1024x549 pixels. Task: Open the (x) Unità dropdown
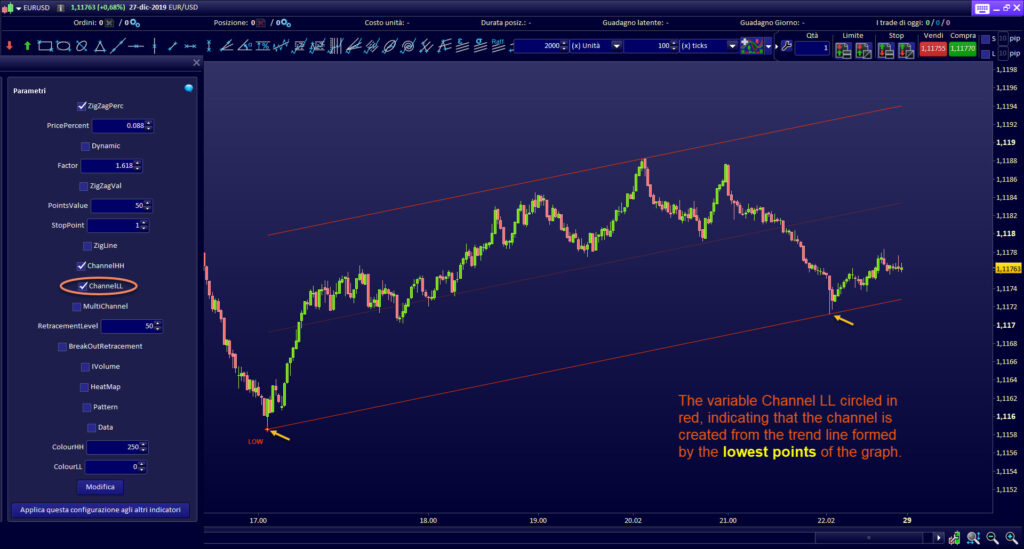click(616, 46)
